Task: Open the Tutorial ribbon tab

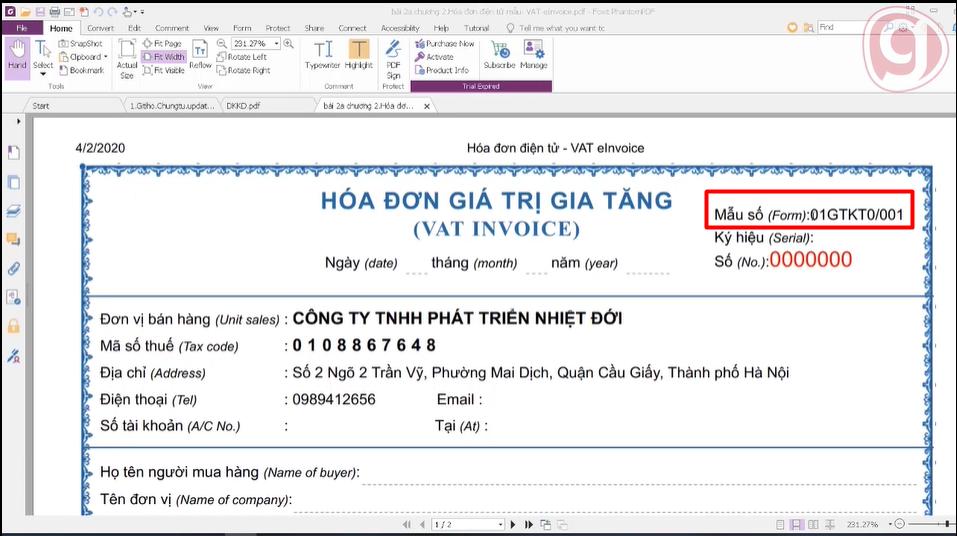Action: [x=476, y=28]
